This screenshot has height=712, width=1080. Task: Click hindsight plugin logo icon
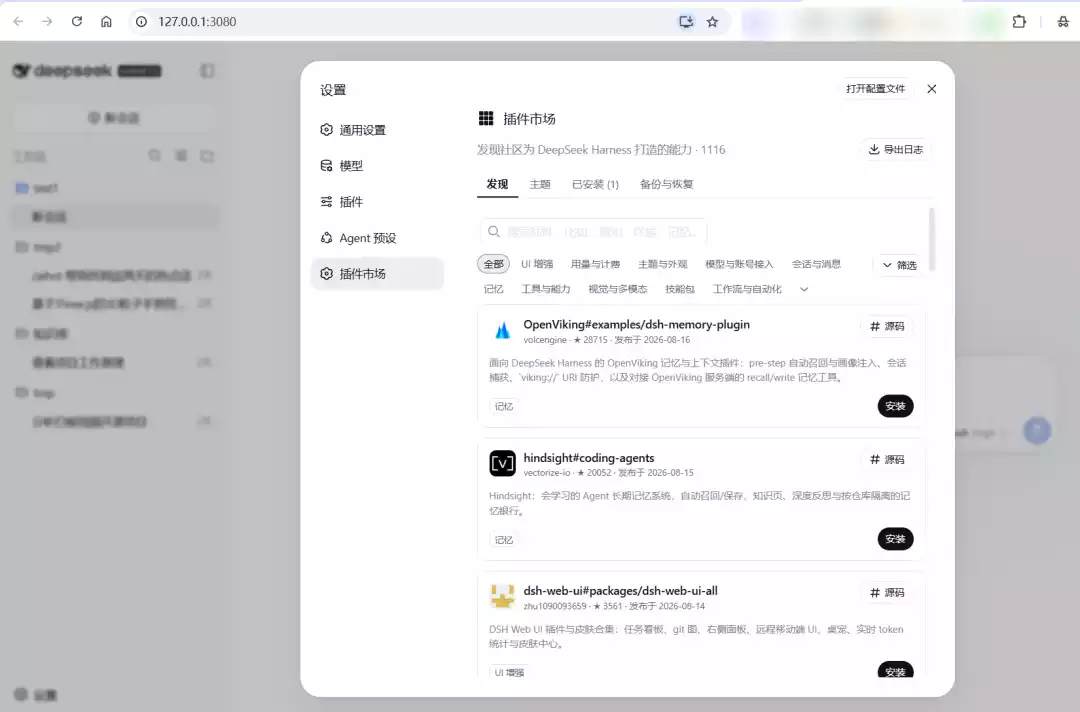point(502,463)
